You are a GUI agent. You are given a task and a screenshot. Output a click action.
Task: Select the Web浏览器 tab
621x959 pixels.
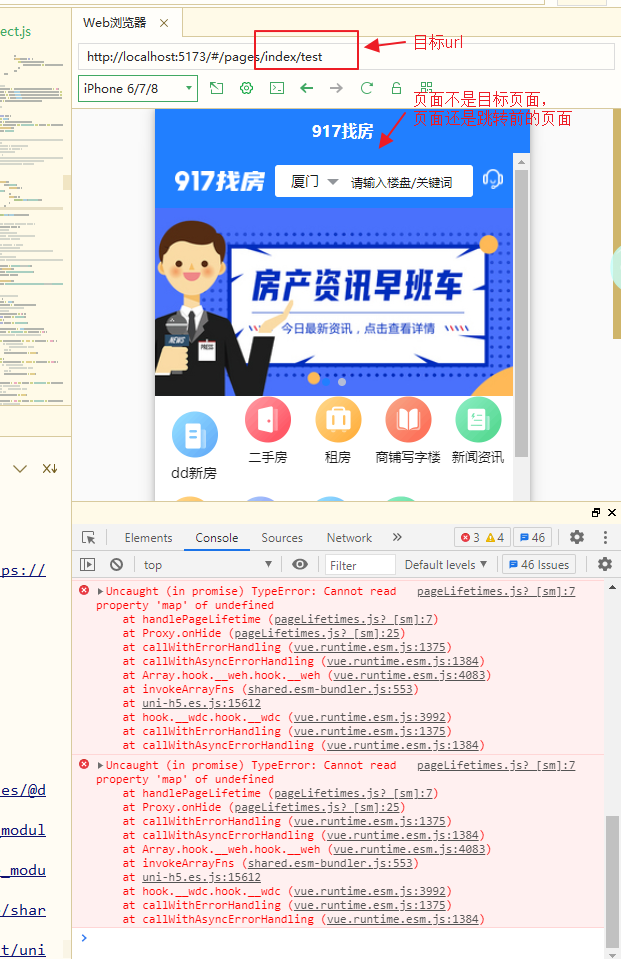click(x=115, y=23)
